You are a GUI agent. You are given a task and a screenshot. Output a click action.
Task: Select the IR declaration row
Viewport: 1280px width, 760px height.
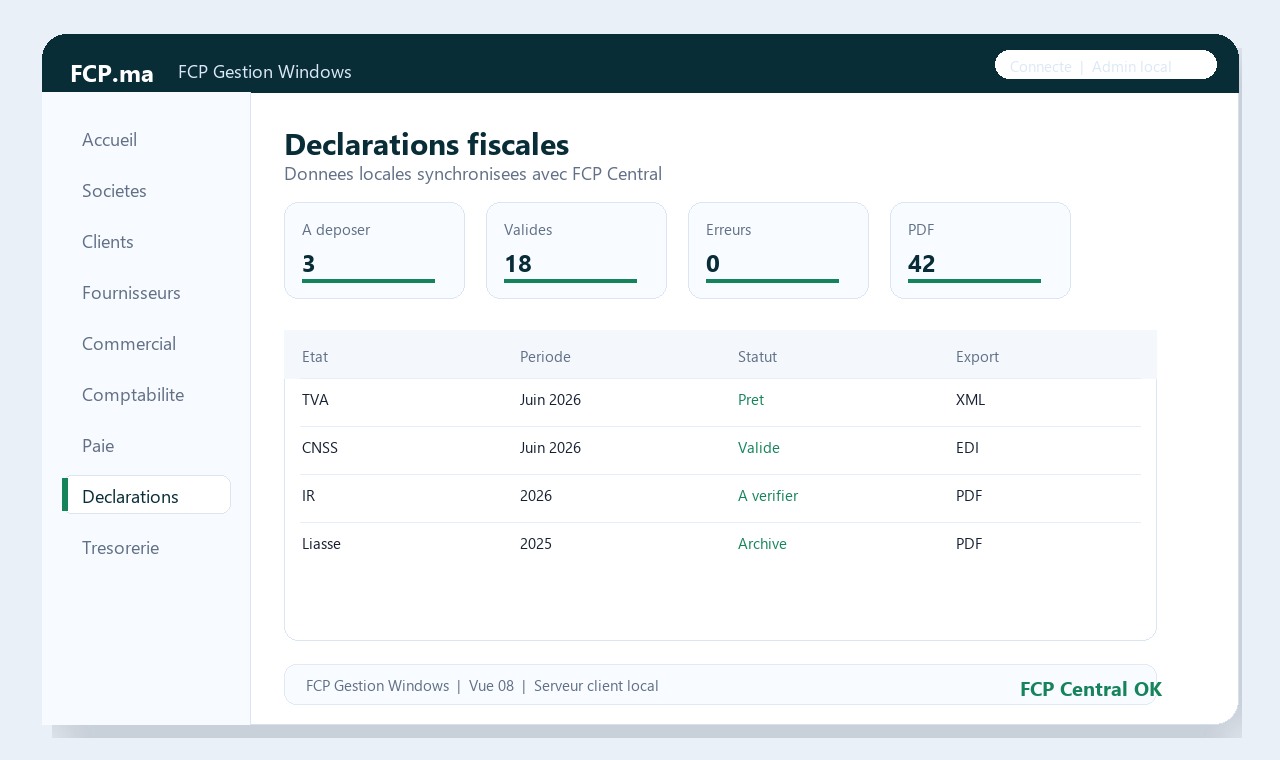pos(720,498)
